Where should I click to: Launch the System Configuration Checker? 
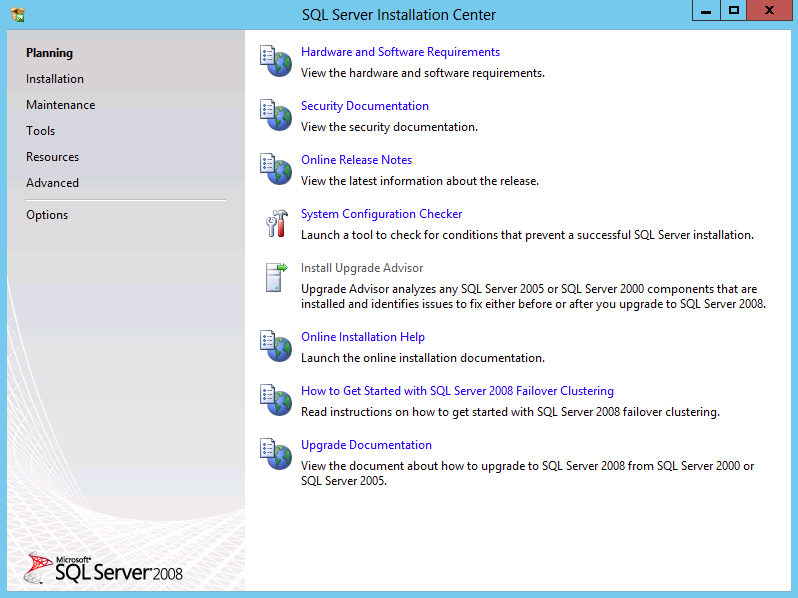tap(382, 214)
